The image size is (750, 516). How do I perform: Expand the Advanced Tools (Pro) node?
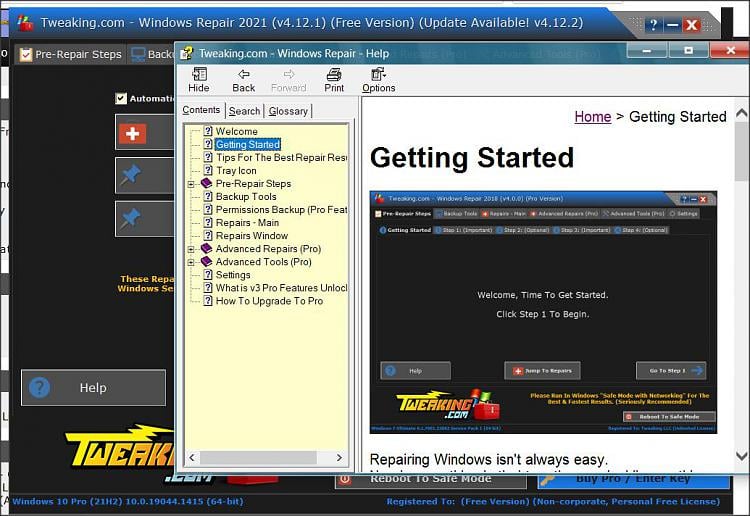[191, 262]
